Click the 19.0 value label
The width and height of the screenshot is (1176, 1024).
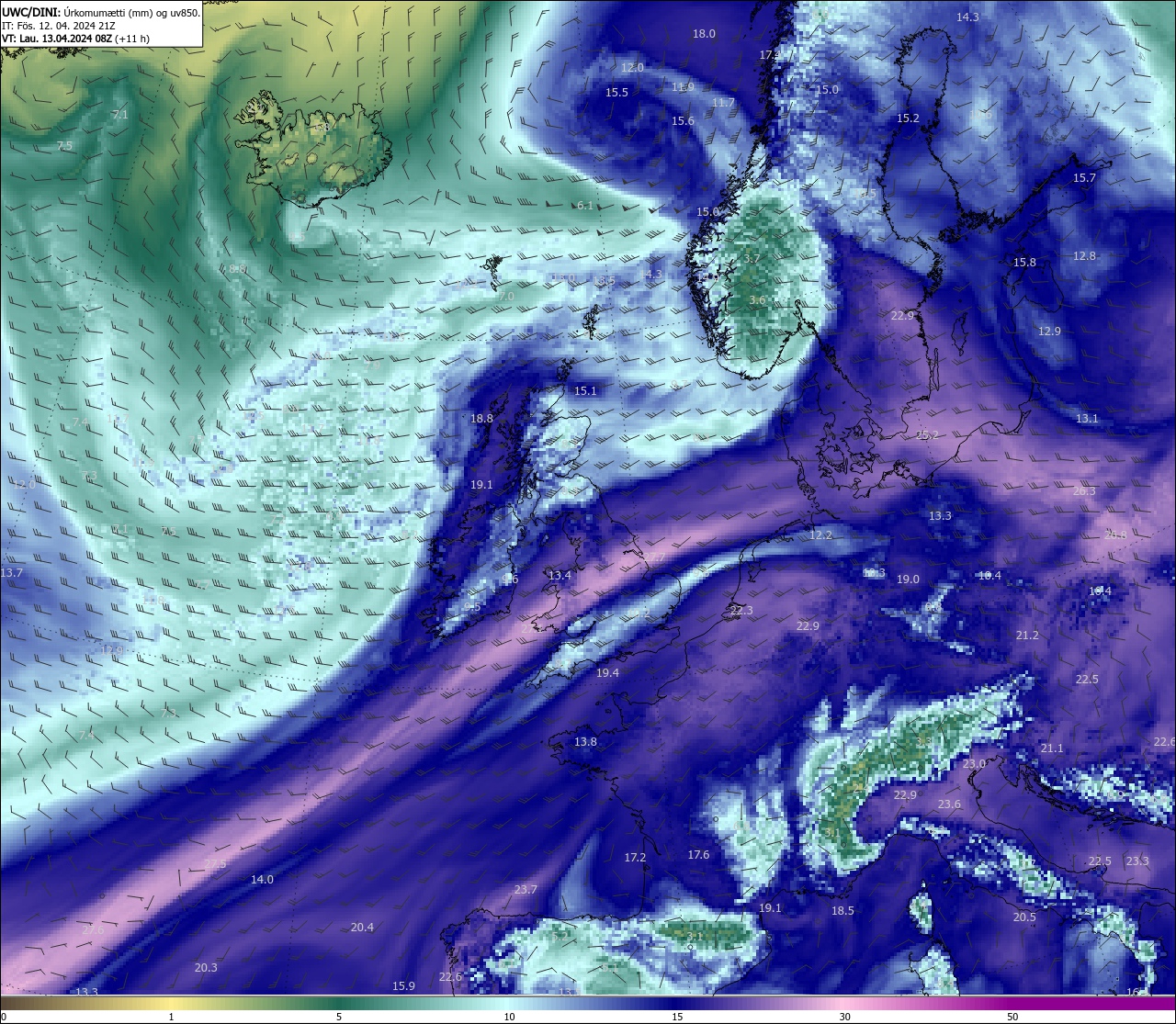(908, 580)
